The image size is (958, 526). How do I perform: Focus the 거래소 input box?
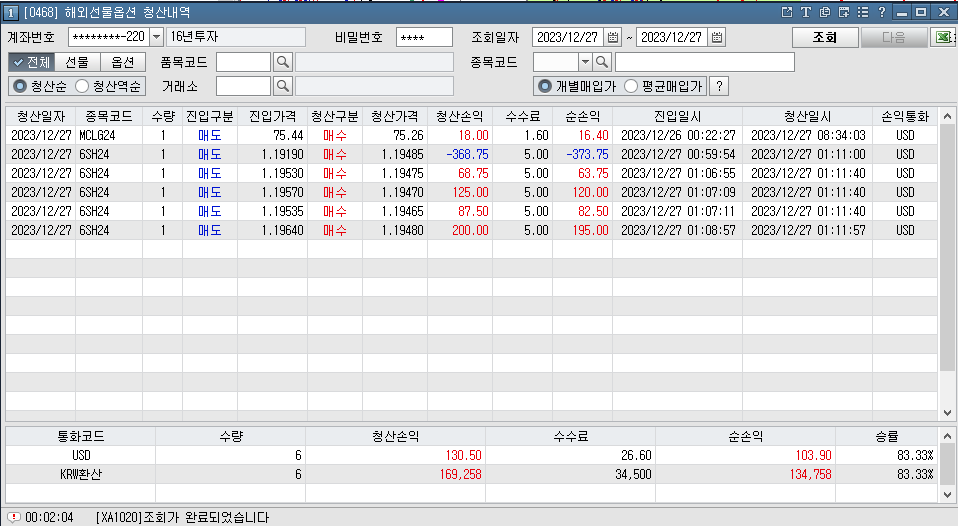243,86
